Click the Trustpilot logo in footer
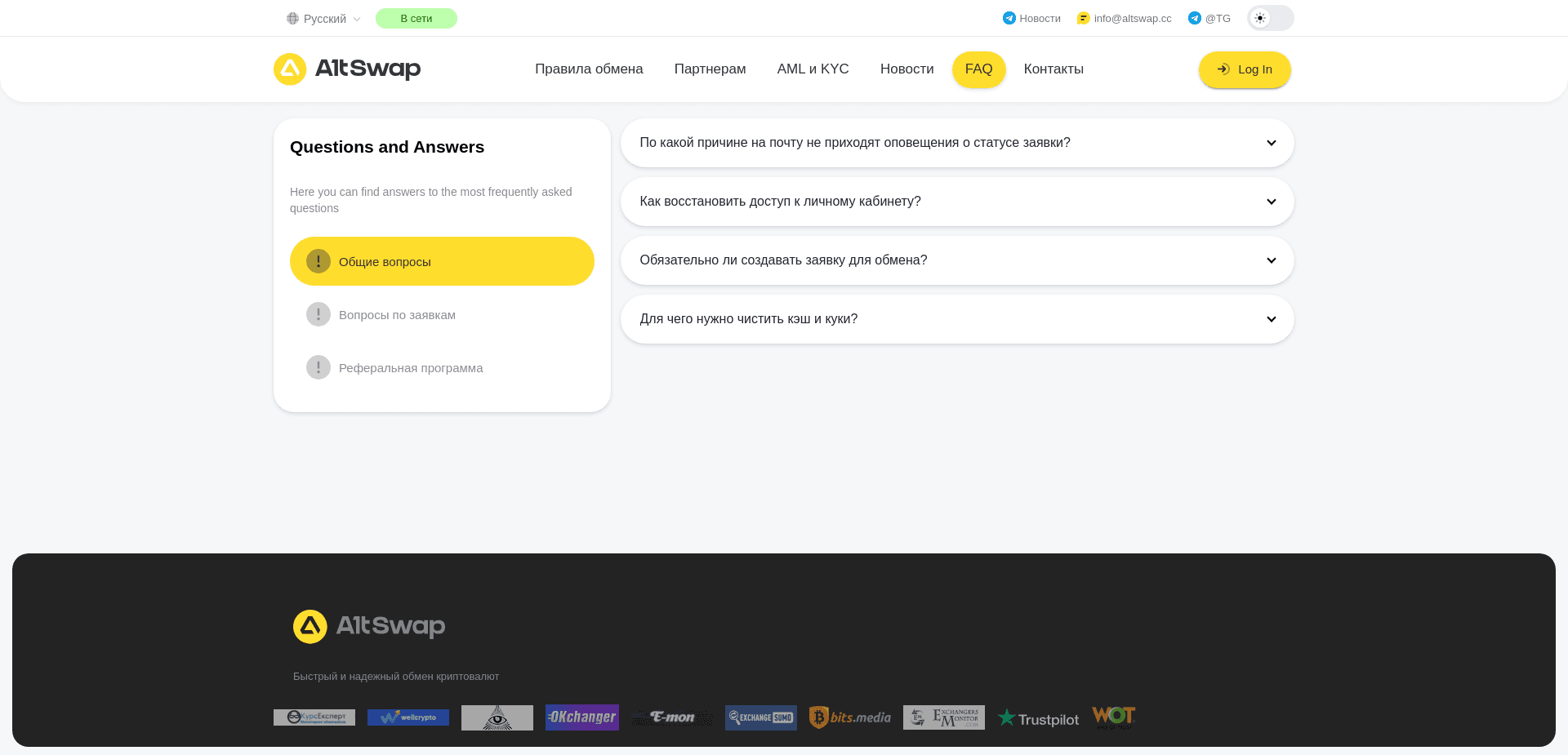The image size is (1568, 755). tap(1038, 718)
